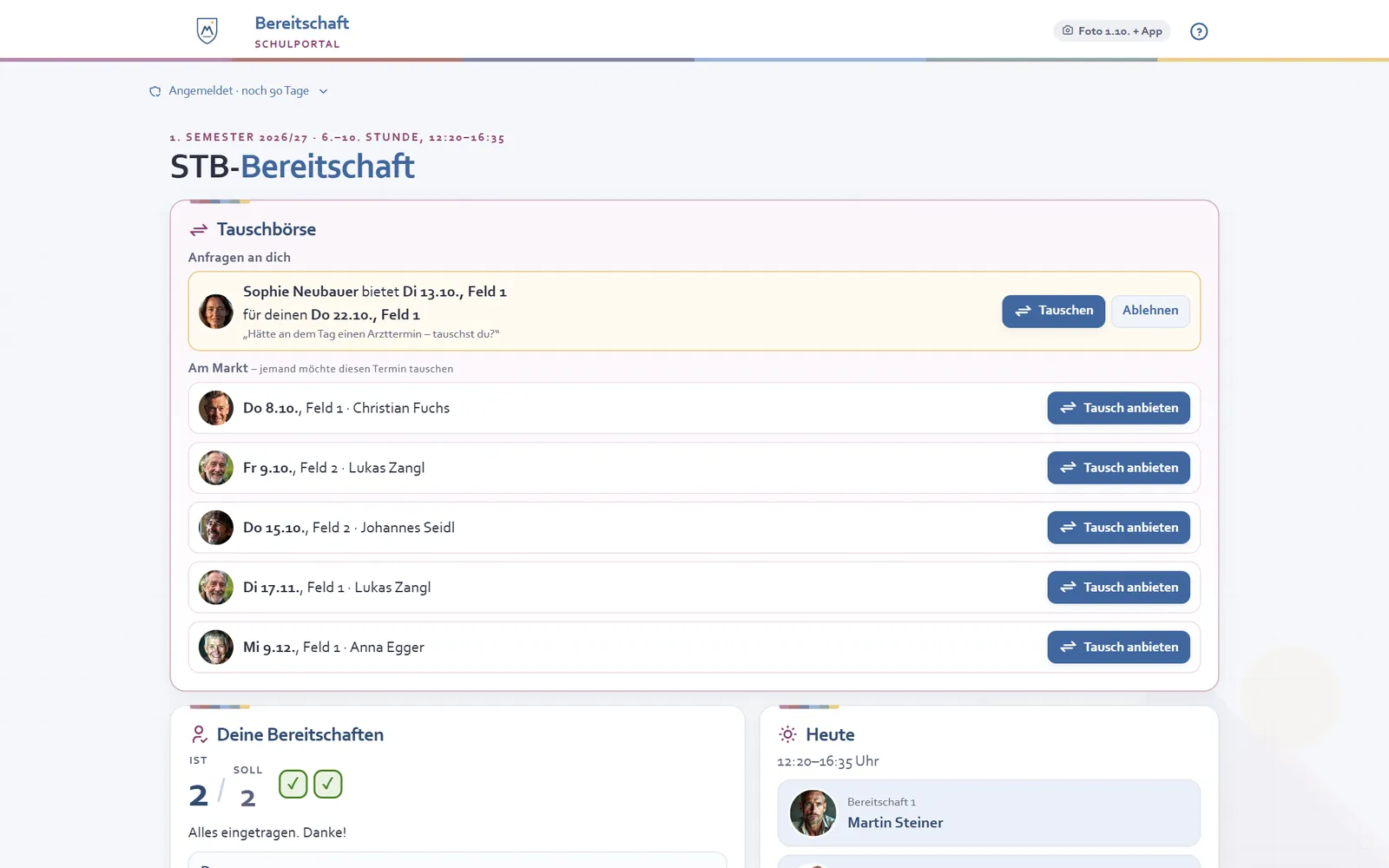Click the Tauschbörse swap arrows icon
Viewport: 1389px width, 868px height.
199,230
